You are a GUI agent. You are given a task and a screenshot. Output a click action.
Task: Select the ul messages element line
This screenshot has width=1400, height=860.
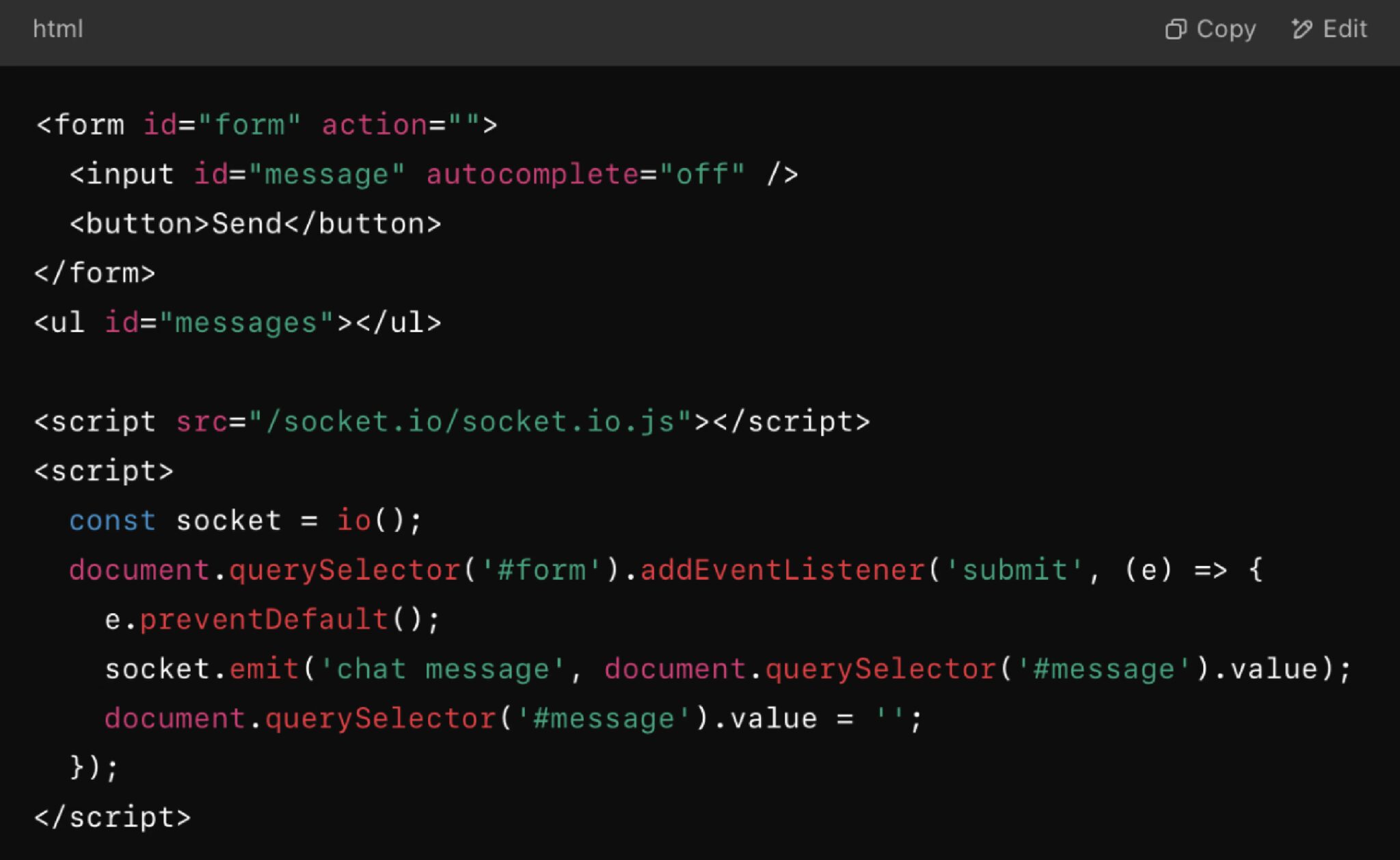(x=237, y=321)
